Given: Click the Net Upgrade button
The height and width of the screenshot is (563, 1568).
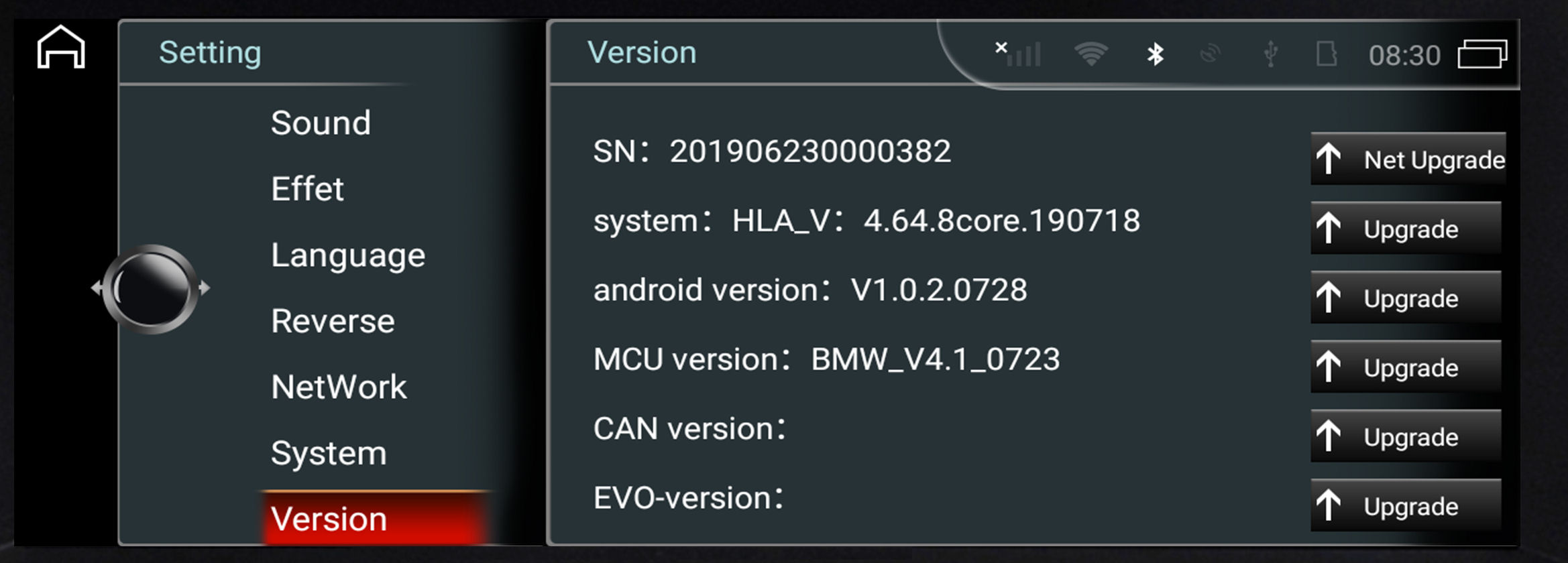Looking at the screenshot, I should click(x=1408, y=160).
